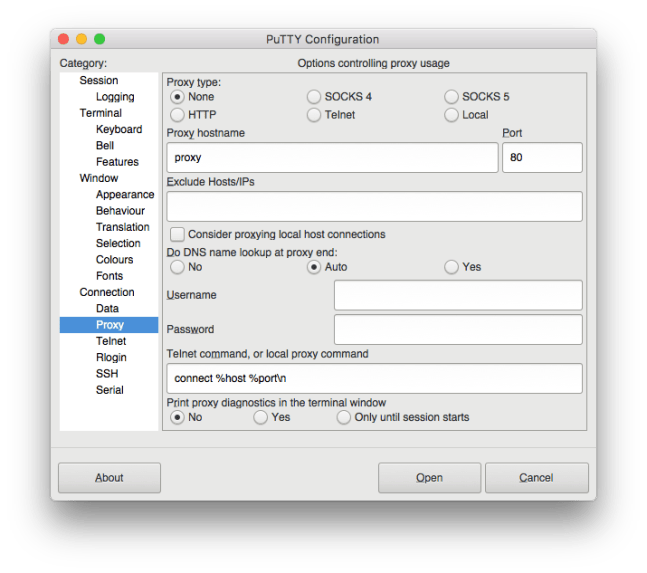The image size is (647, 573).
Task: Click the Cancel button
Action: coord(536,478)
